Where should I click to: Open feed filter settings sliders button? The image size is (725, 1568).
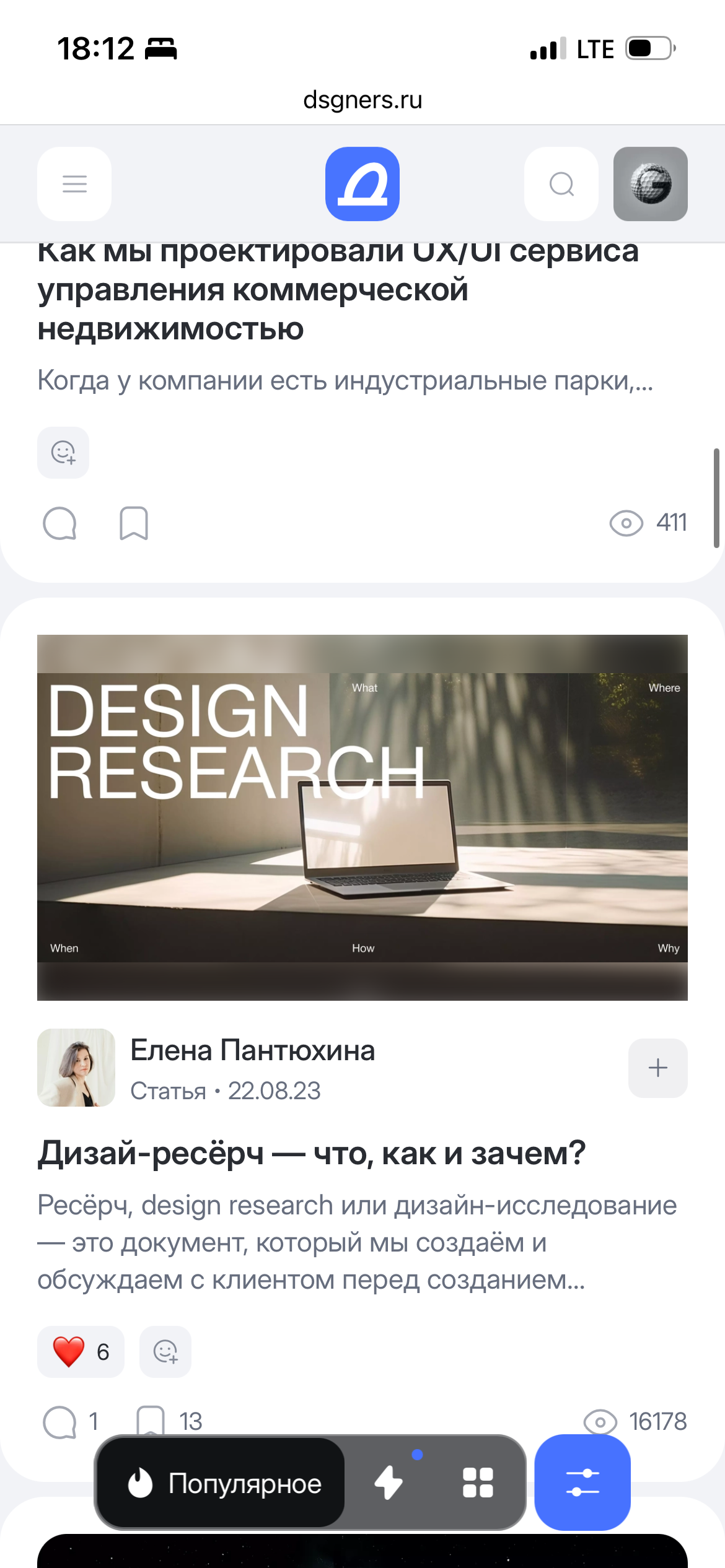pos(582,1483)
